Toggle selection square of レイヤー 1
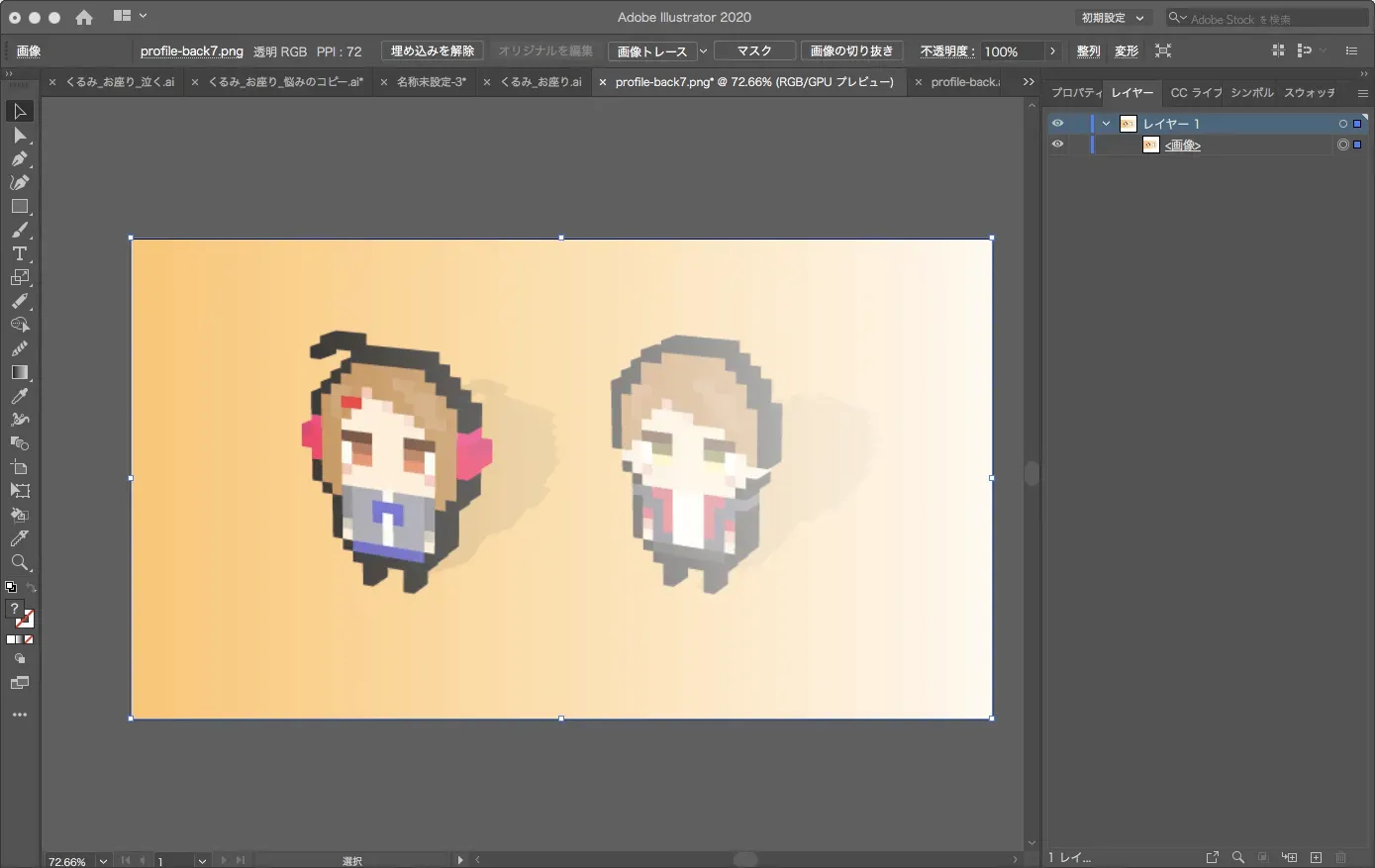The image size is (1375, 868). [1357, 124]
